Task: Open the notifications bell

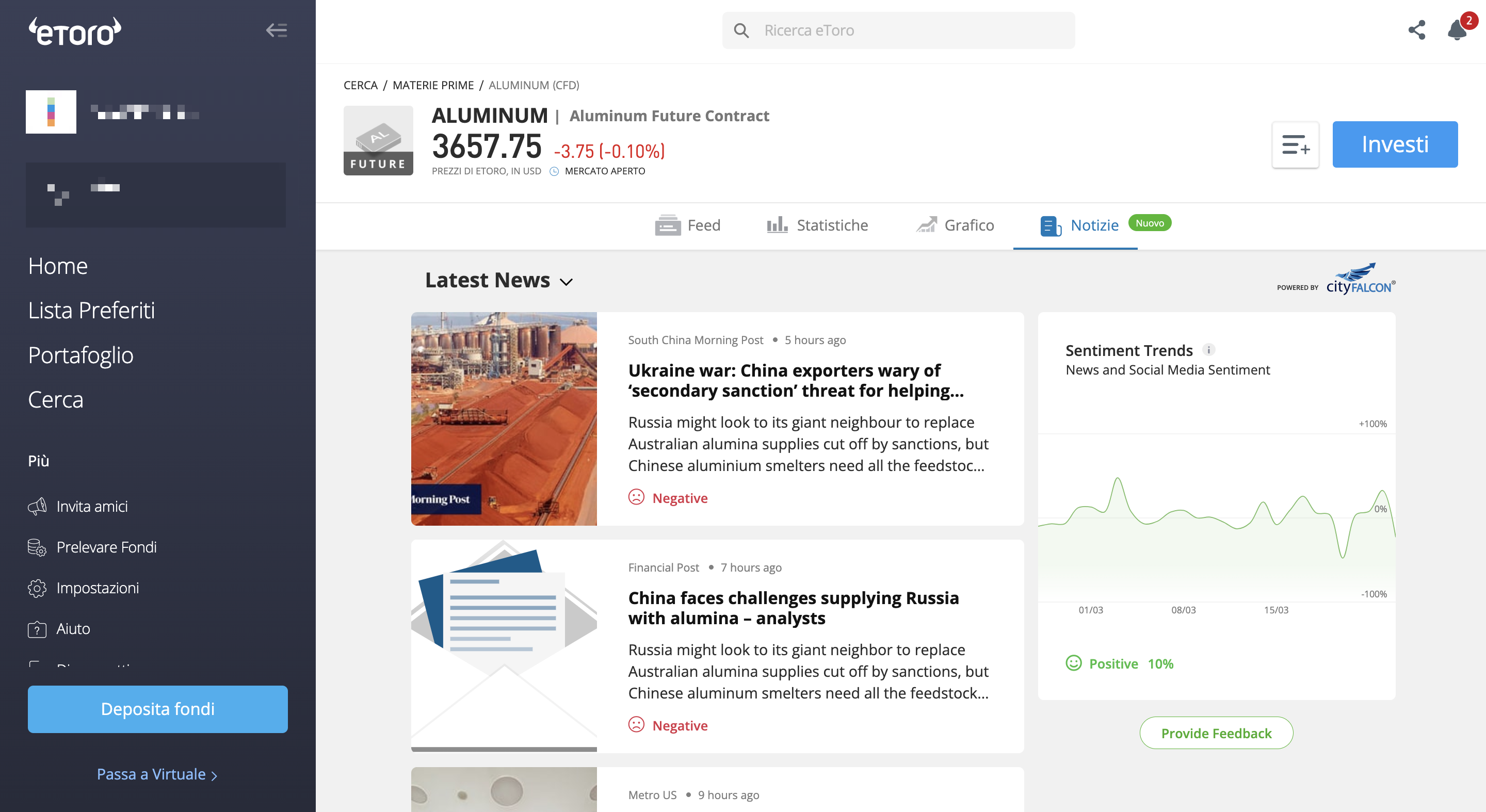Action: [x=1457, y=30]
